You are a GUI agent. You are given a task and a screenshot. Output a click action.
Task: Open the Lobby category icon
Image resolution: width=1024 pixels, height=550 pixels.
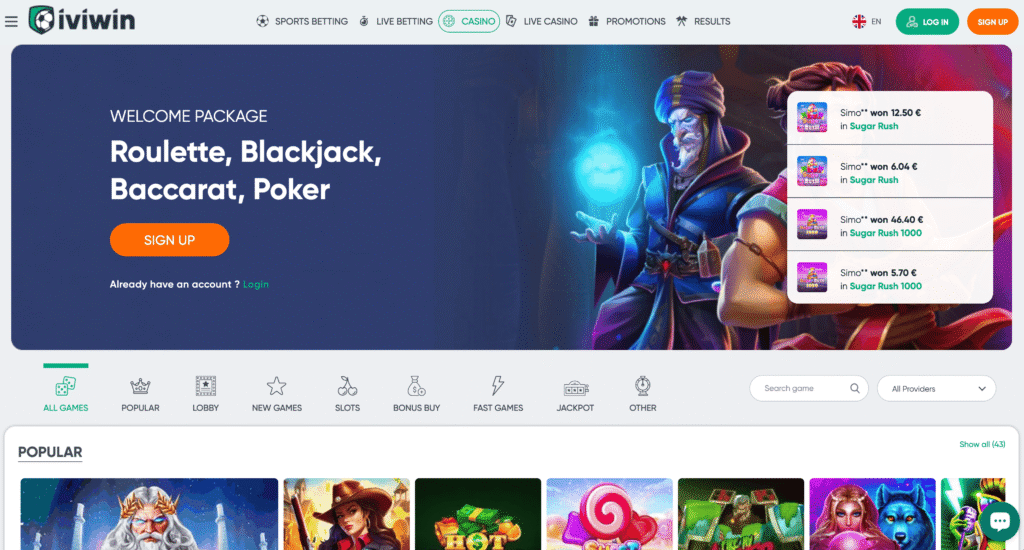(206, 386)
